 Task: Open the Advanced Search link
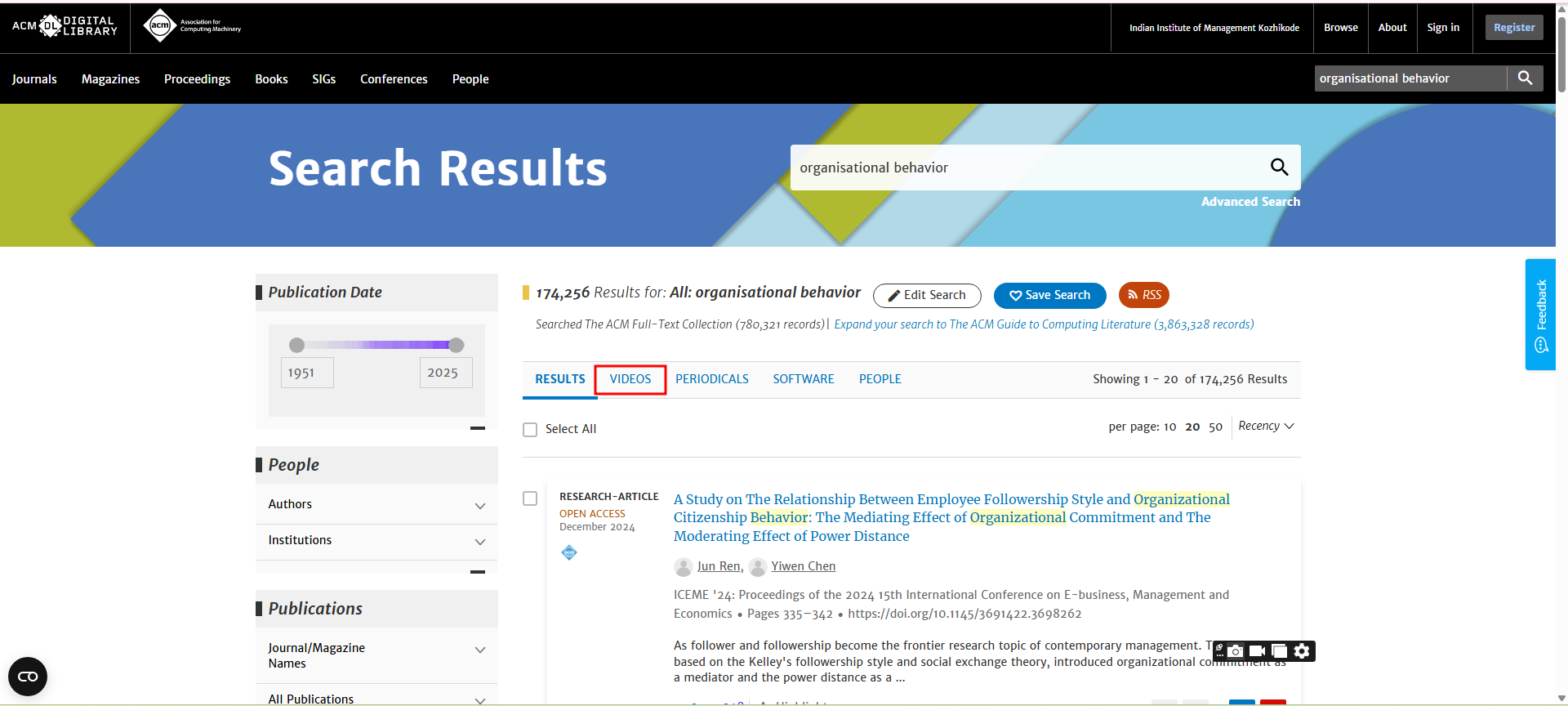(1249, 202)
